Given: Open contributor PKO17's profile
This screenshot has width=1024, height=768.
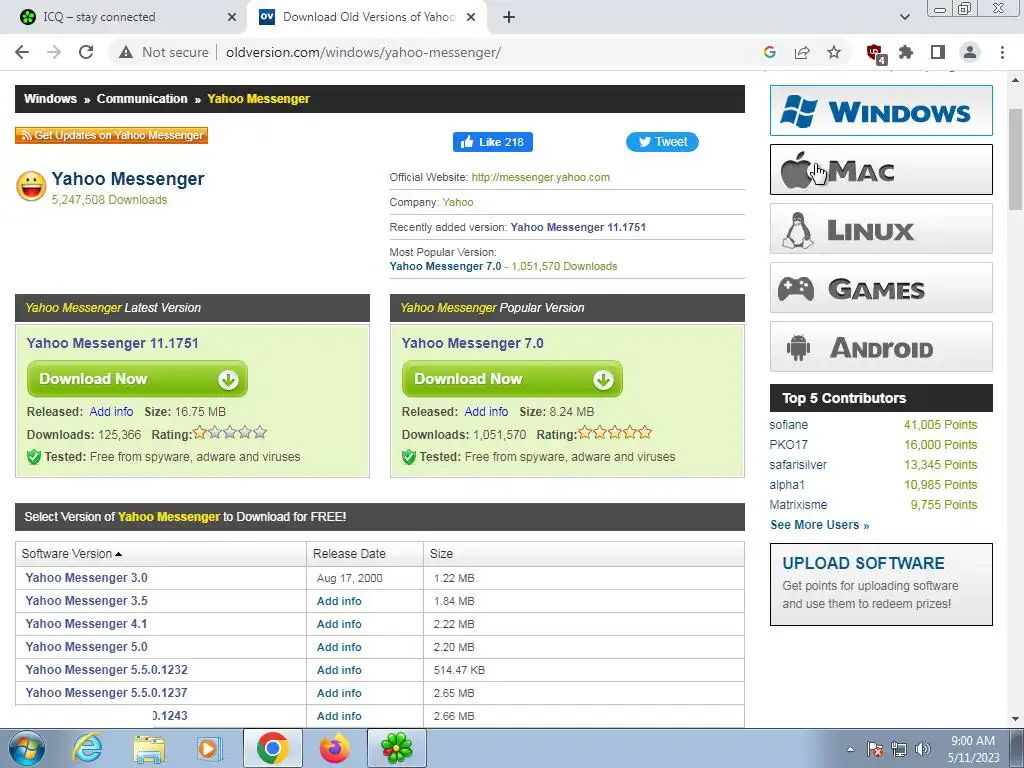Looking at the screenshot, I should pos(788,445).
